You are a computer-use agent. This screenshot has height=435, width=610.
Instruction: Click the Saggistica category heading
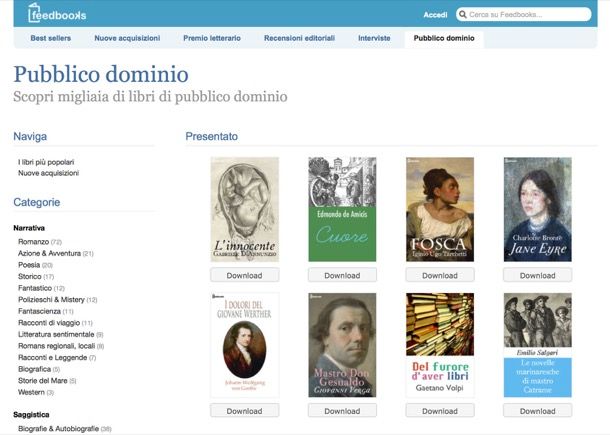(31, 414)
